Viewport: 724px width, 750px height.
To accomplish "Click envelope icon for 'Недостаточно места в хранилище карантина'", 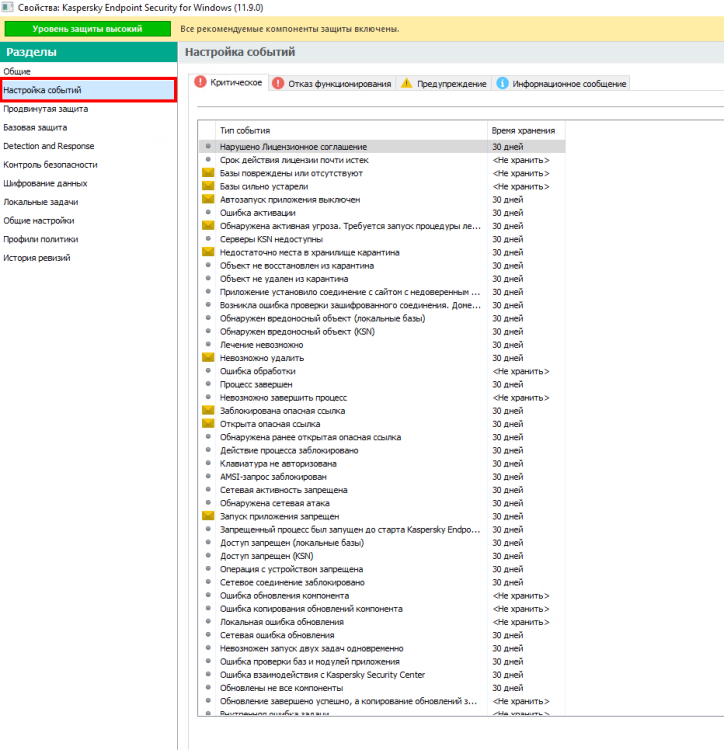I will point(208,252).
